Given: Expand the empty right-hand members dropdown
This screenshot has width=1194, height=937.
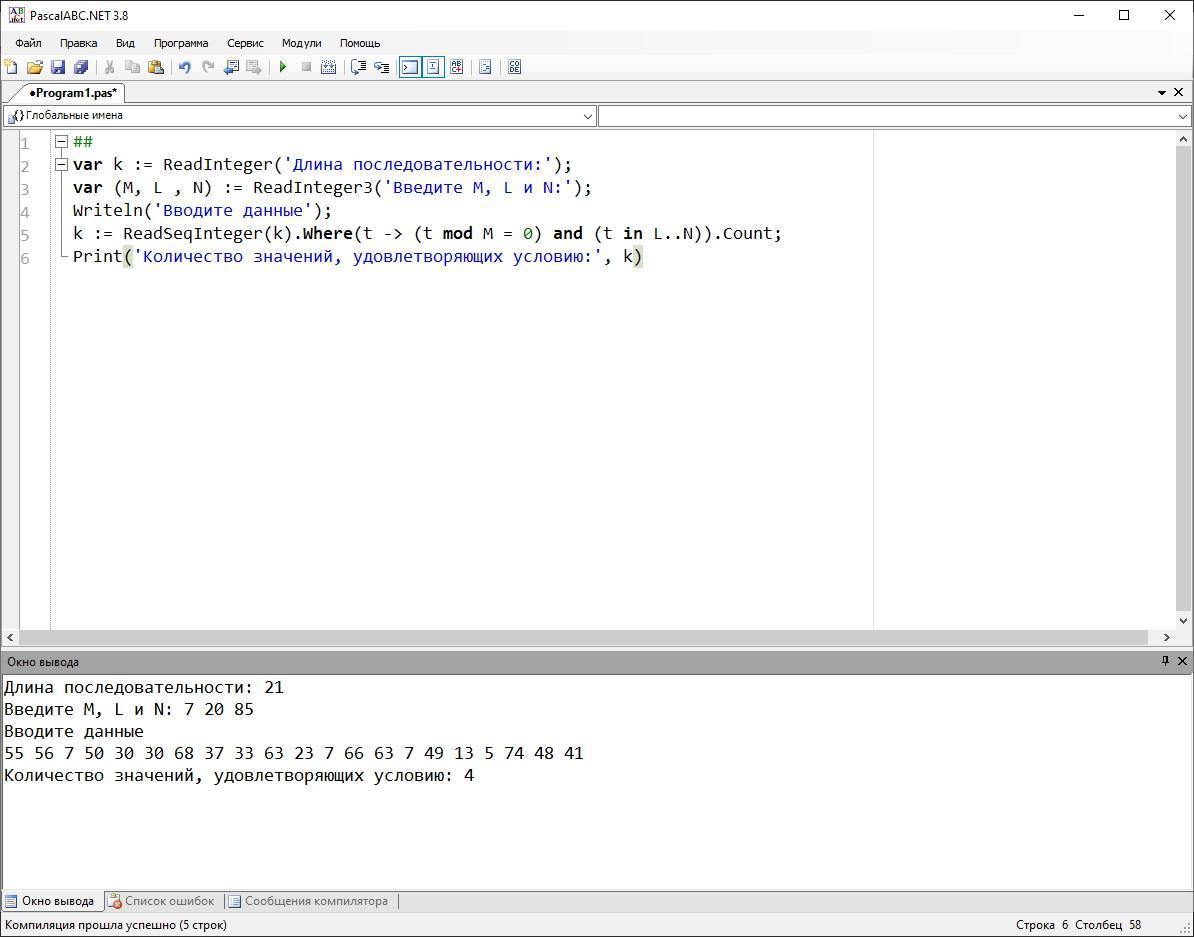Looking at the screenshot, I should [x=1183, y=116].
